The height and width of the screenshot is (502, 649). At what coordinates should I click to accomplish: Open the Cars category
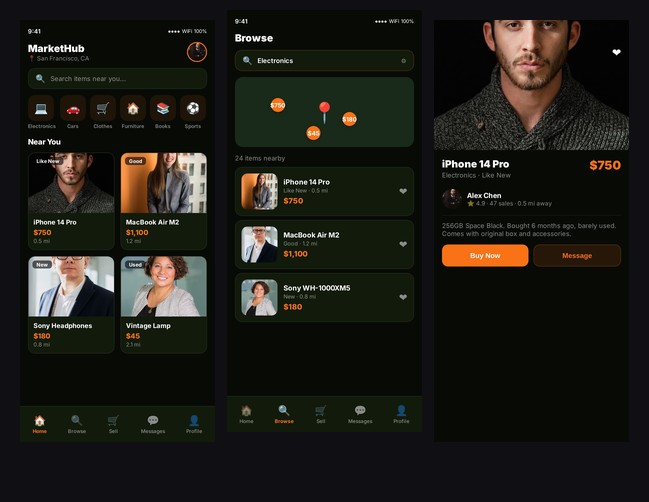(73, 108)
